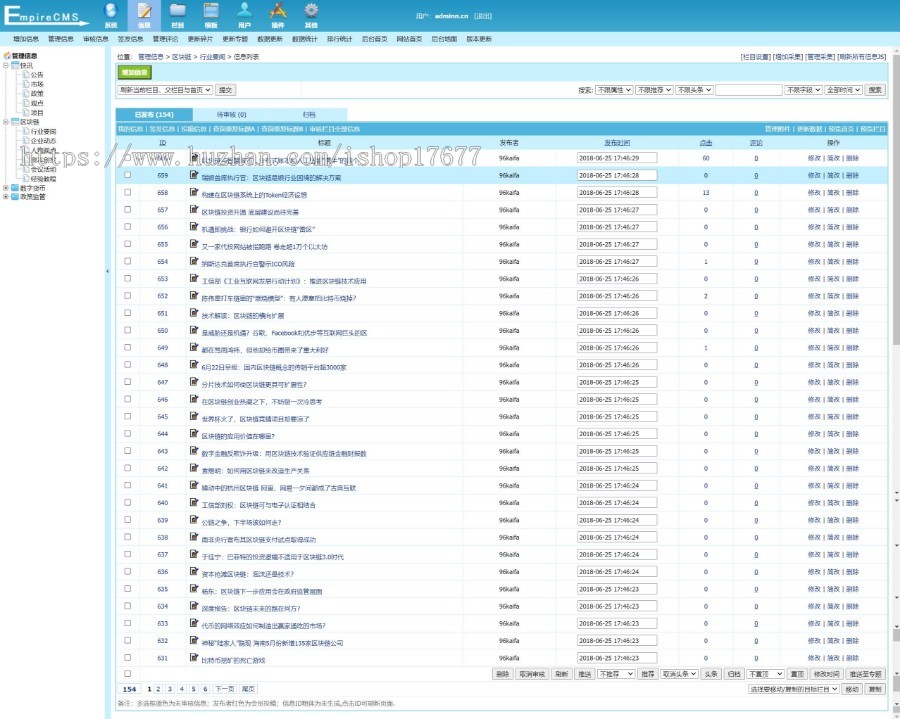Open the 插件 (Plugins) icon
Image resolution: width=900 pixels, height=719 pixels.
coord(278,15)
